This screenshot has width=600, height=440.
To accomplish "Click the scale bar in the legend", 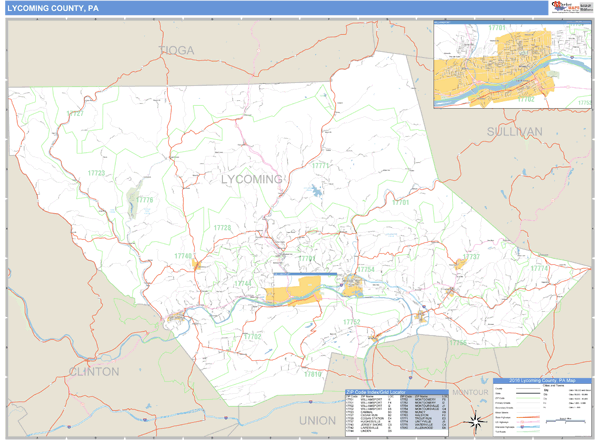I will [x=566, y=421].
